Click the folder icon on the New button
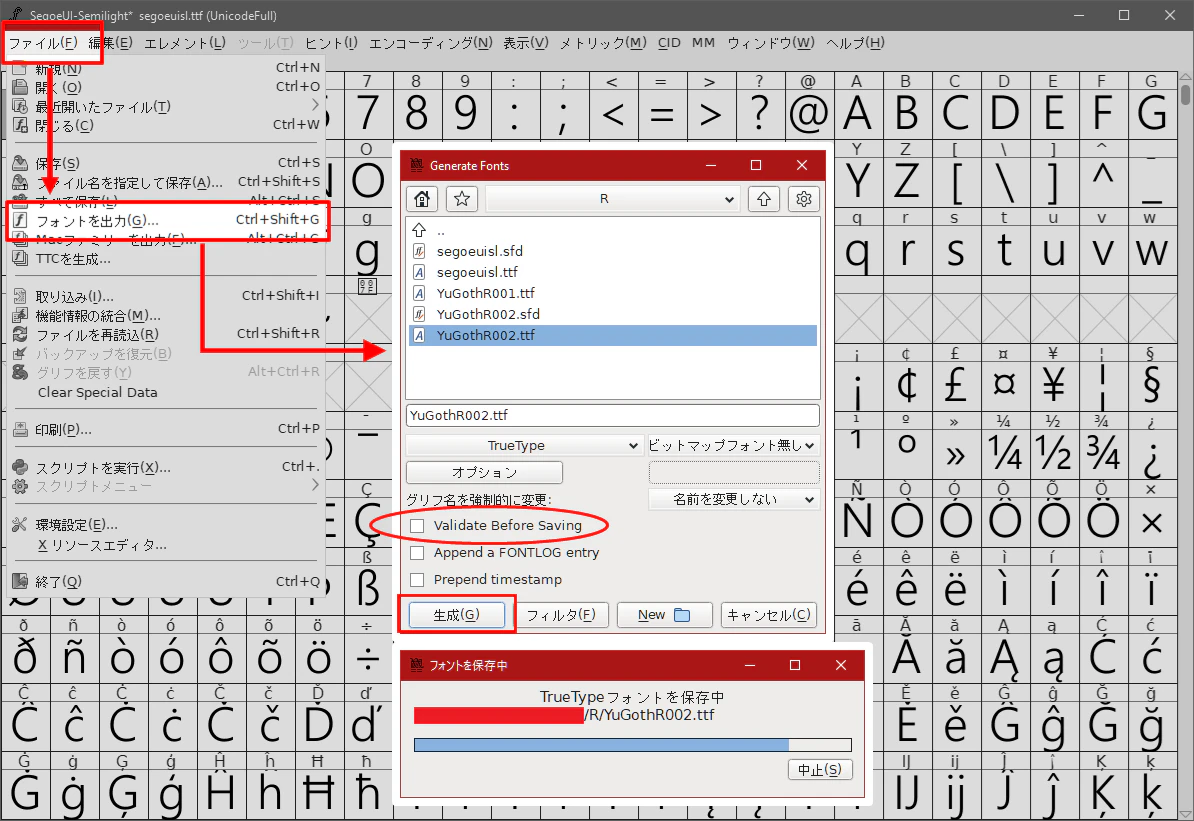The width and height of the screenshot is (1194, 821). (x=682, y=615)
